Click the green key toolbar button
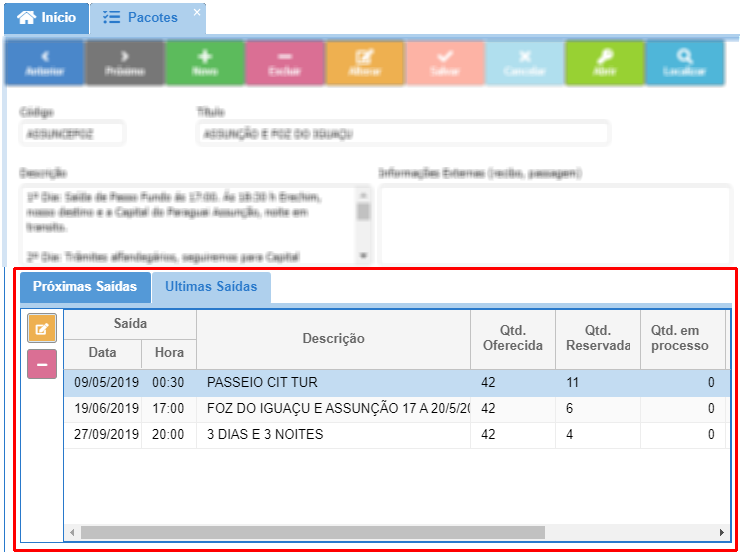Screen dimensions: 740x552 click(605, 63)
